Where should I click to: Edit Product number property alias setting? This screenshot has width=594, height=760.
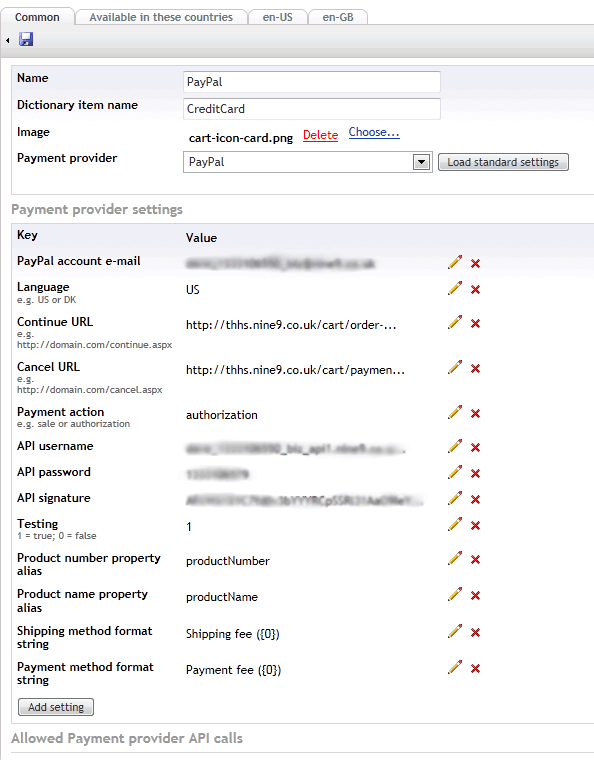(x=454, y=558)
